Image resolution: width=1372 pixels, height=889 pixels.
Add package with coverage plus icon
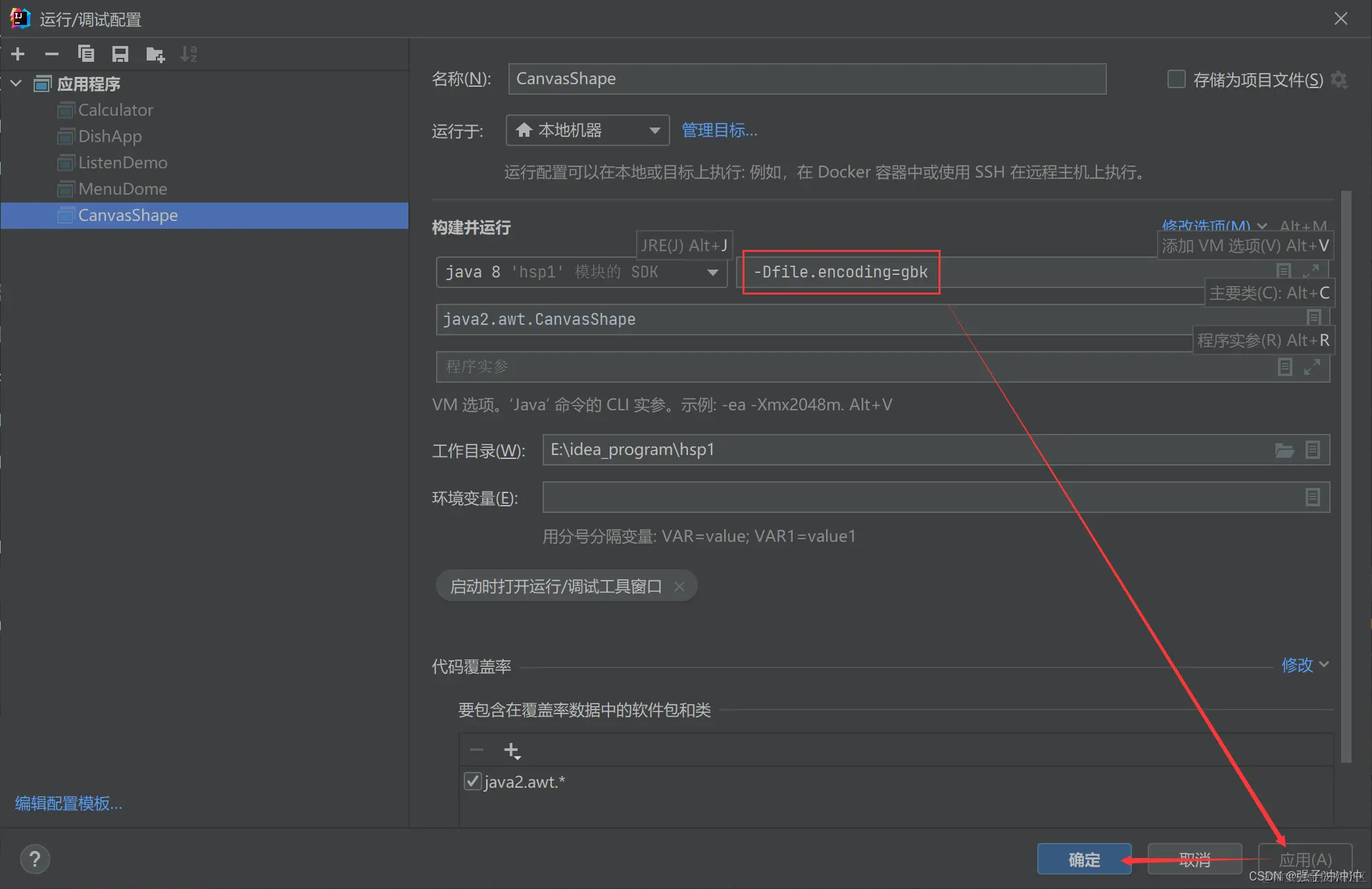point(512,750)
